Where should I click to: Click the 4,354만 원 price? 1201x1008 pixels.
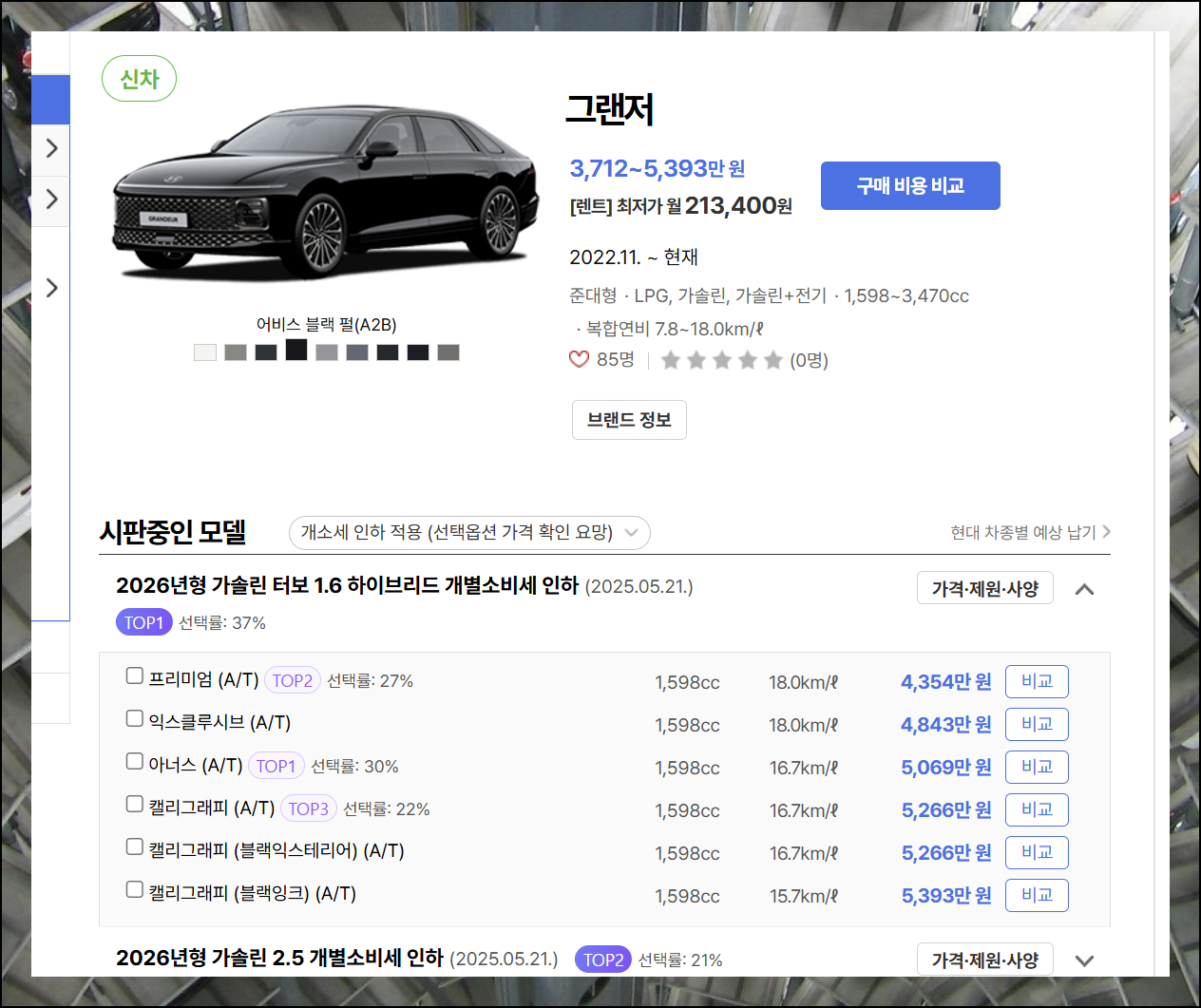pyautogui.click(x=946, y=681)
